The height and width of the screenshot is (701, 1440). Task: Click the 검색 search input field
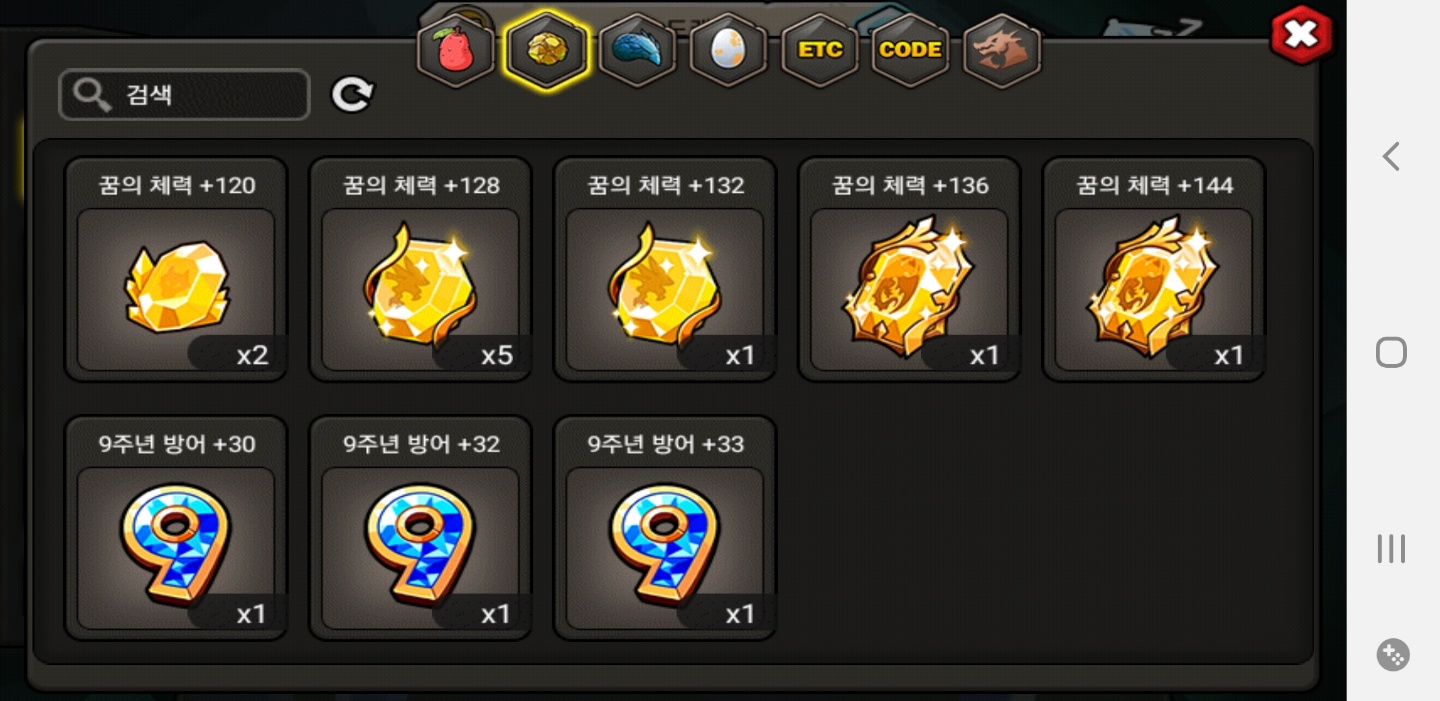point(184,95)
